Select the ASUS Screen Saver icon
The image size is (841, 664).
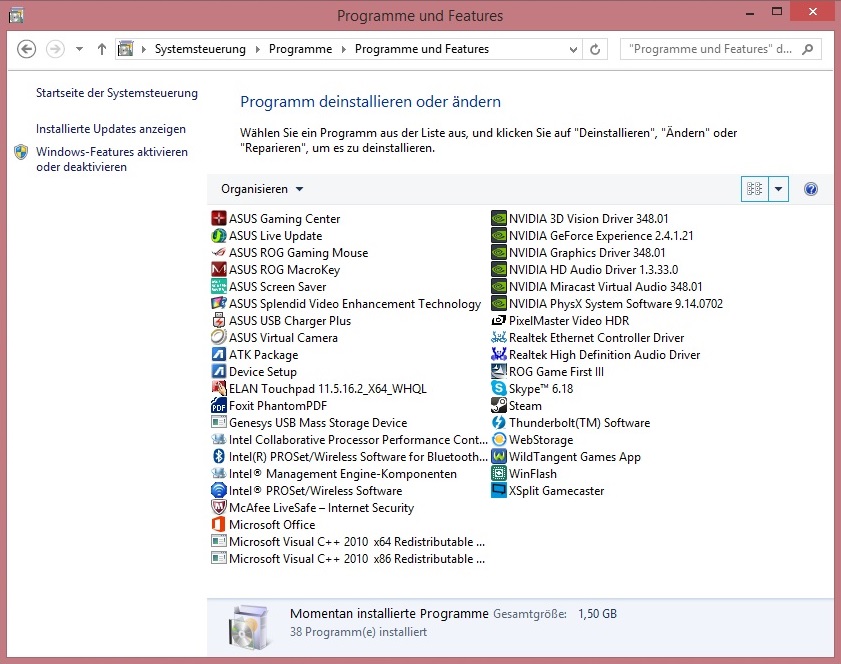pyautogui.click(x=218, y=286)
